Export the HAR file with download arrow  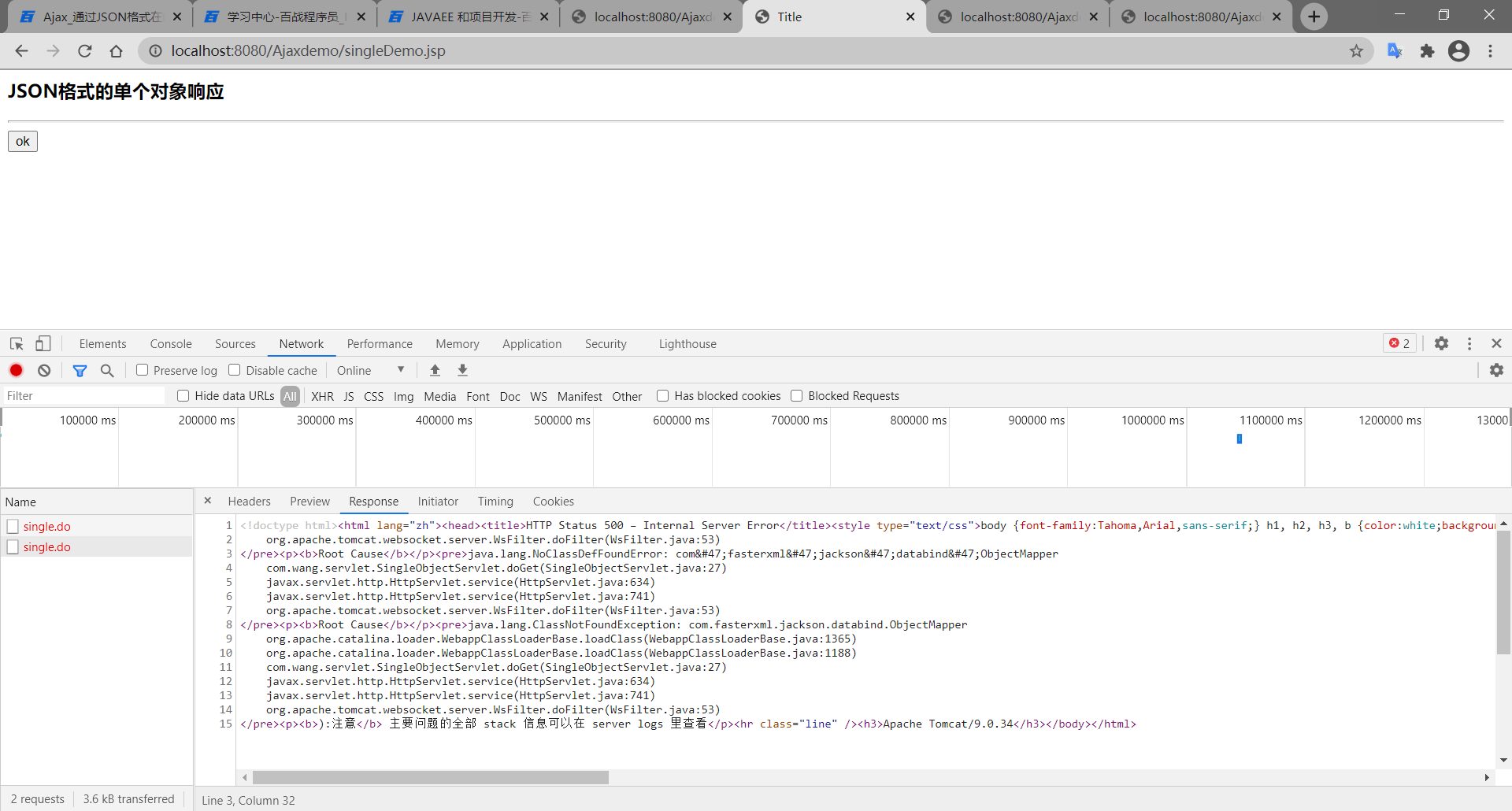click(463, 370)
